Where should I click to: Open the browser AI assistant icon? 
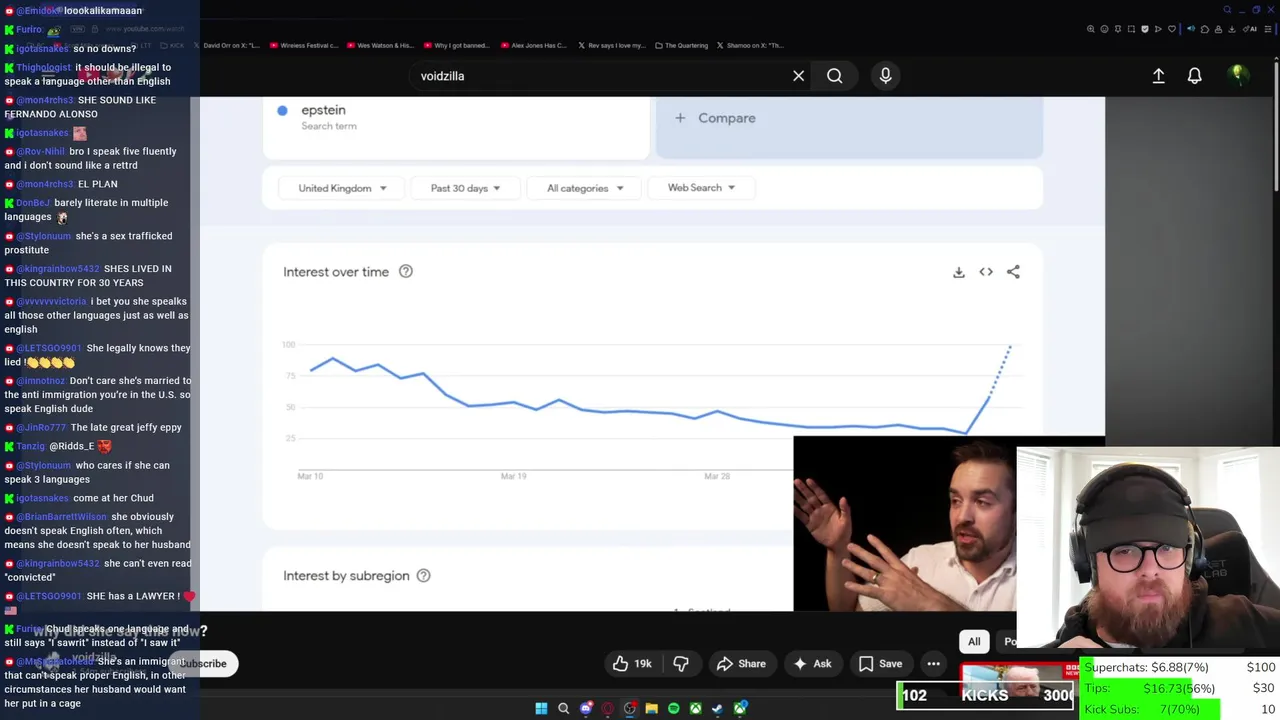pos(1250,29)
